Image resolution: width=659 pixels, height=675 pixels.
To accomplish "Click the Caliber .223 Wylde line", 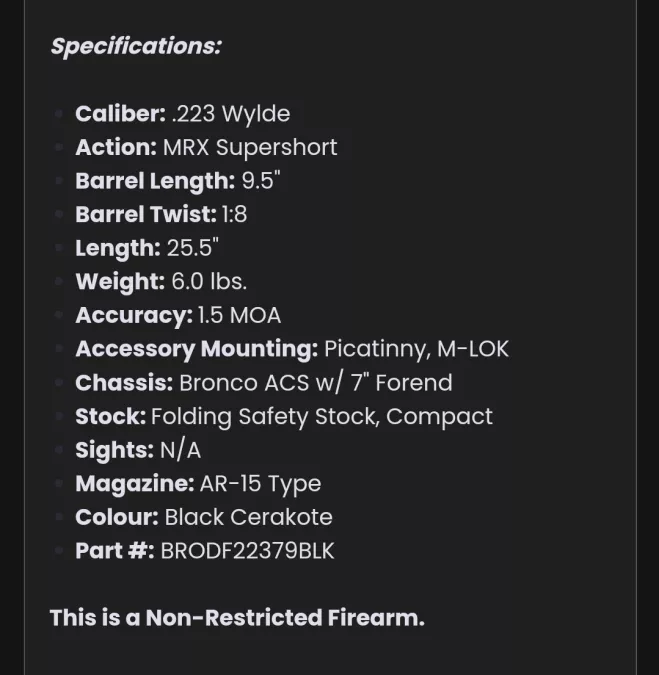I will (x=183, y=114).
